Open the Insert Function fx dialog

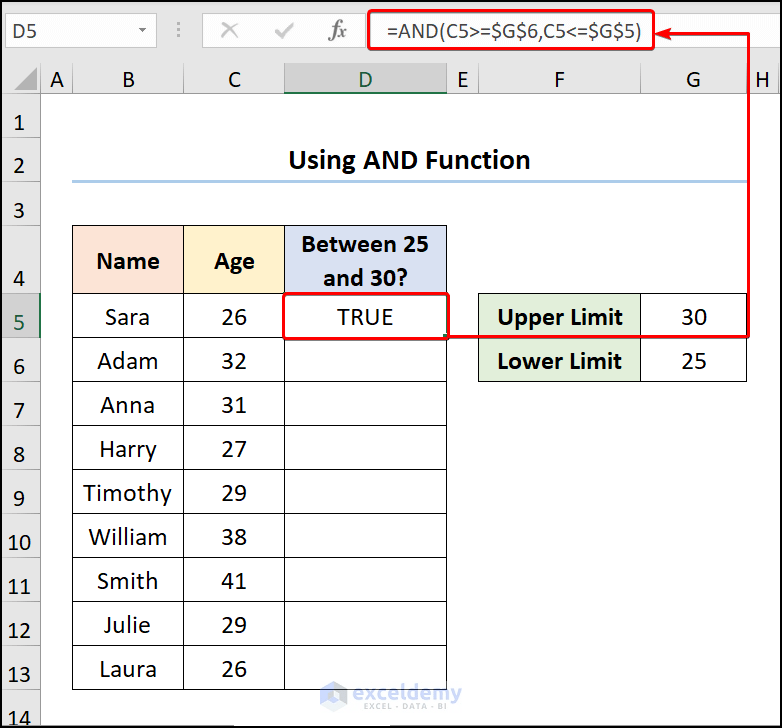(338, 31)
